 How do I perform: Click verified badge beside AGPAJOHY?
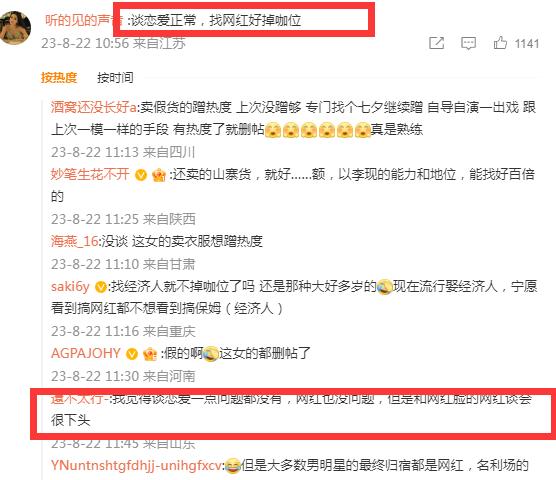pyautogui.click(x=132, y=353)
